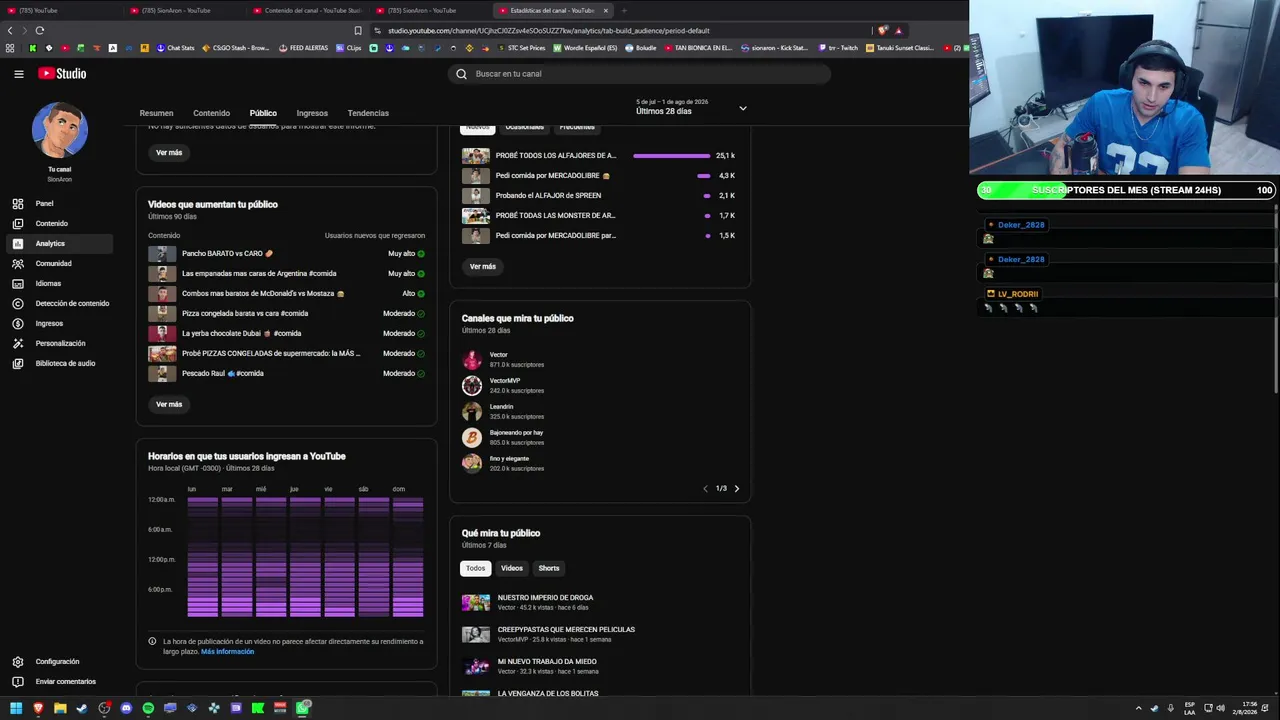Switch to the Ingresos analytics tab
Image resolution: width=1280 pixels, height=720 pixels.
(x=312, y=113)
